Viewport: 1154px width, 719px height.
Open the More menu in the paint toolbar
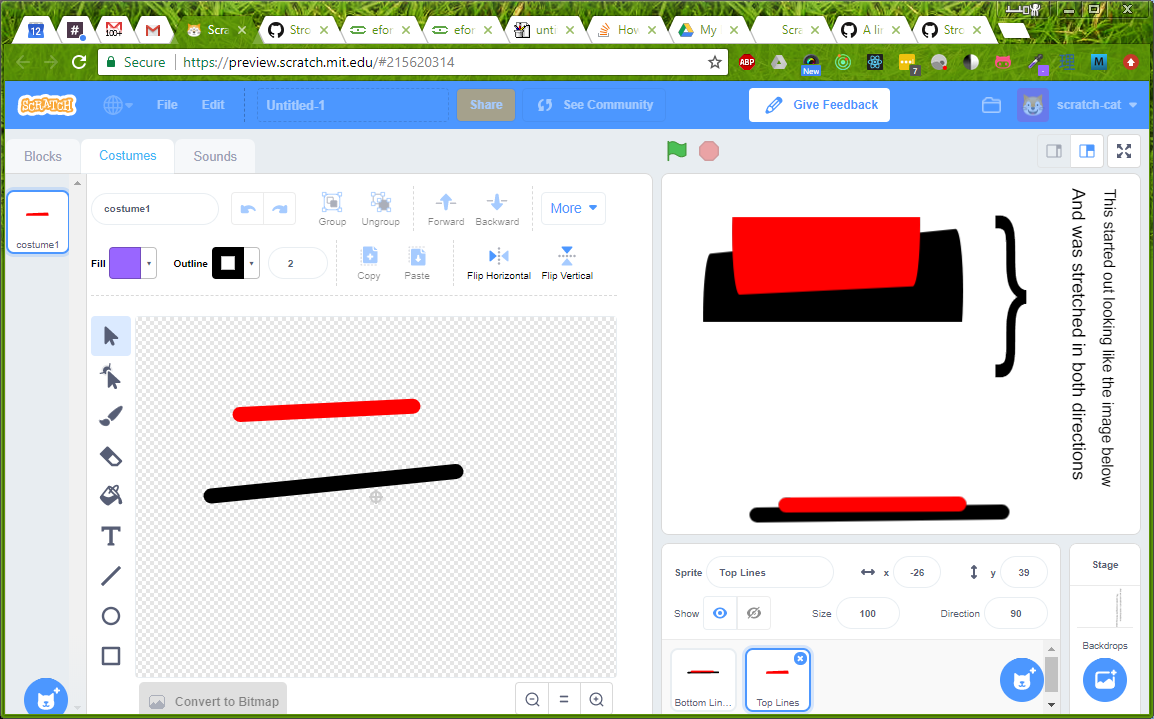pos(573,208)
